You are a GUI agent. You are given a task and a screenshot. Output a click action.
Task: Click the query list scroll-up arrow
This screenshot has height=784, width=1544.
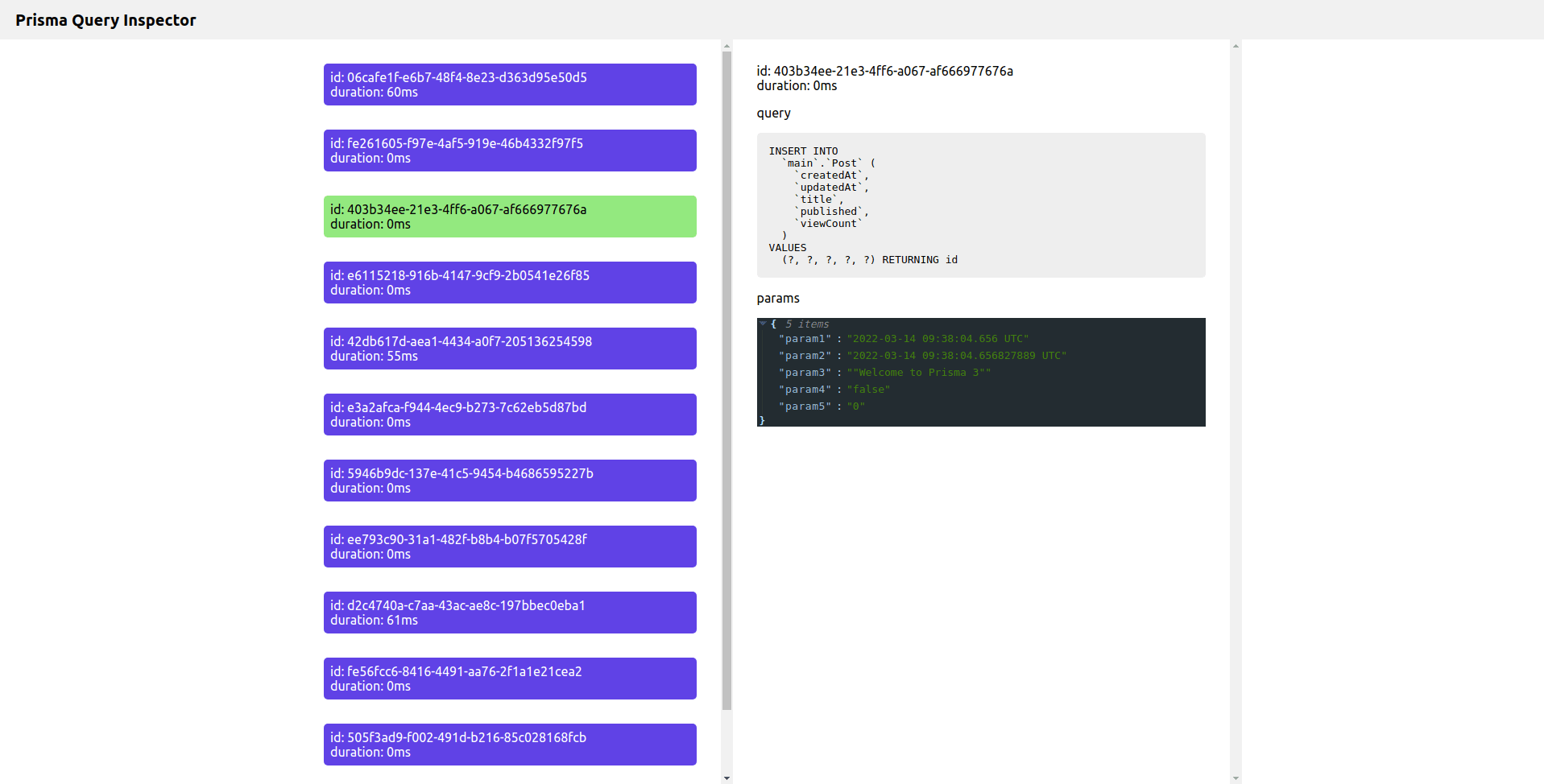pyautogui.click(x=726, y=46)
